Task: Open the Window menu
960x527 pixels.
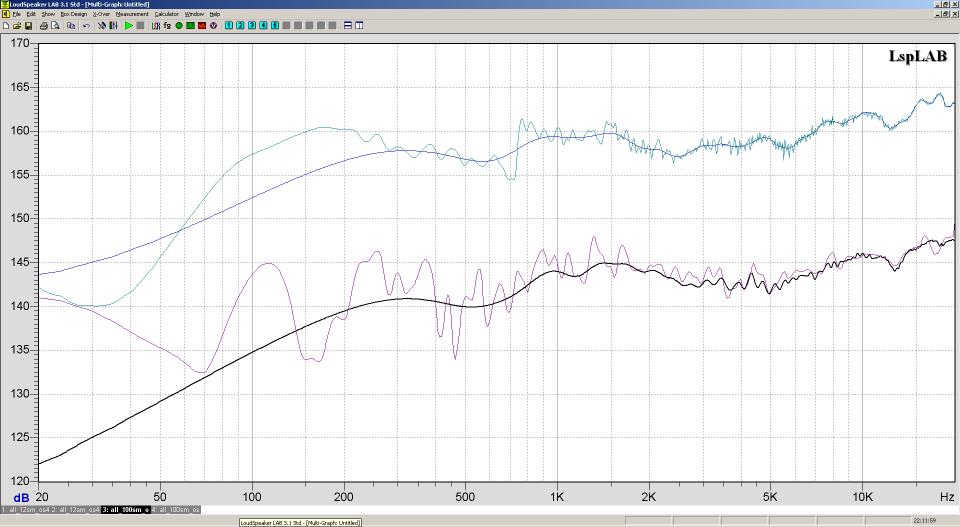Action: pos(194,14)
